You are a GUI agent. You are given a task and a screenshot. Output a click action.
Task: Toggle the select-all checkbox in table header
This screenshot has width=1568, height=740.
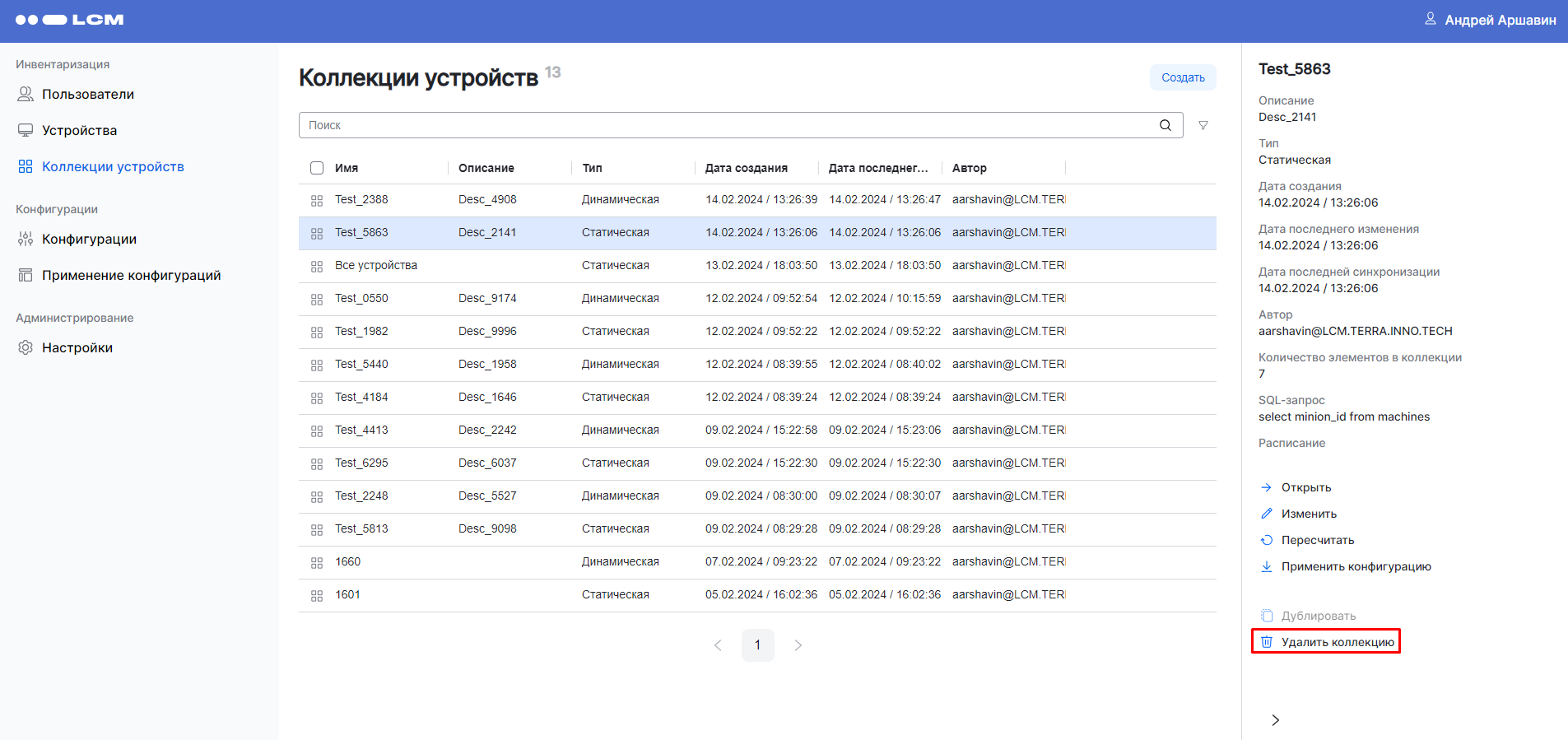[317, 168]
